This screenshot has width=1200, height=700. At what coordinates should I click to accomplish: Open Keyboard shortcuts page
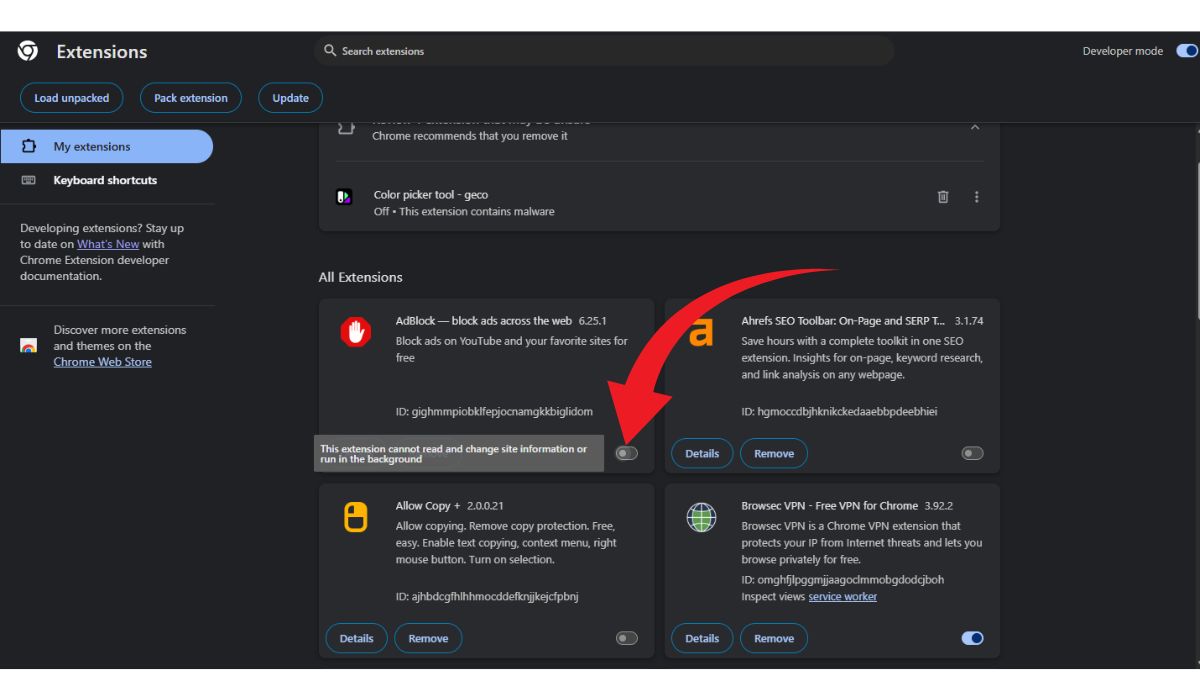[x=106, y=180]
